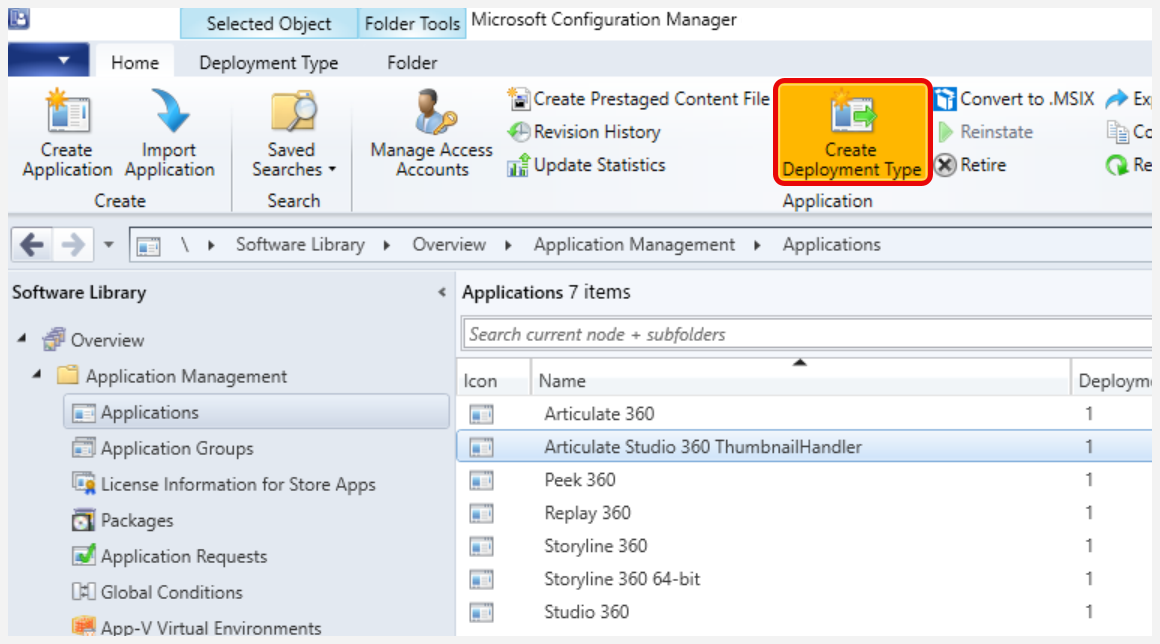Switch to the Deployment Type tab
The image size is (1160, 644).
(x=269, y=63)
